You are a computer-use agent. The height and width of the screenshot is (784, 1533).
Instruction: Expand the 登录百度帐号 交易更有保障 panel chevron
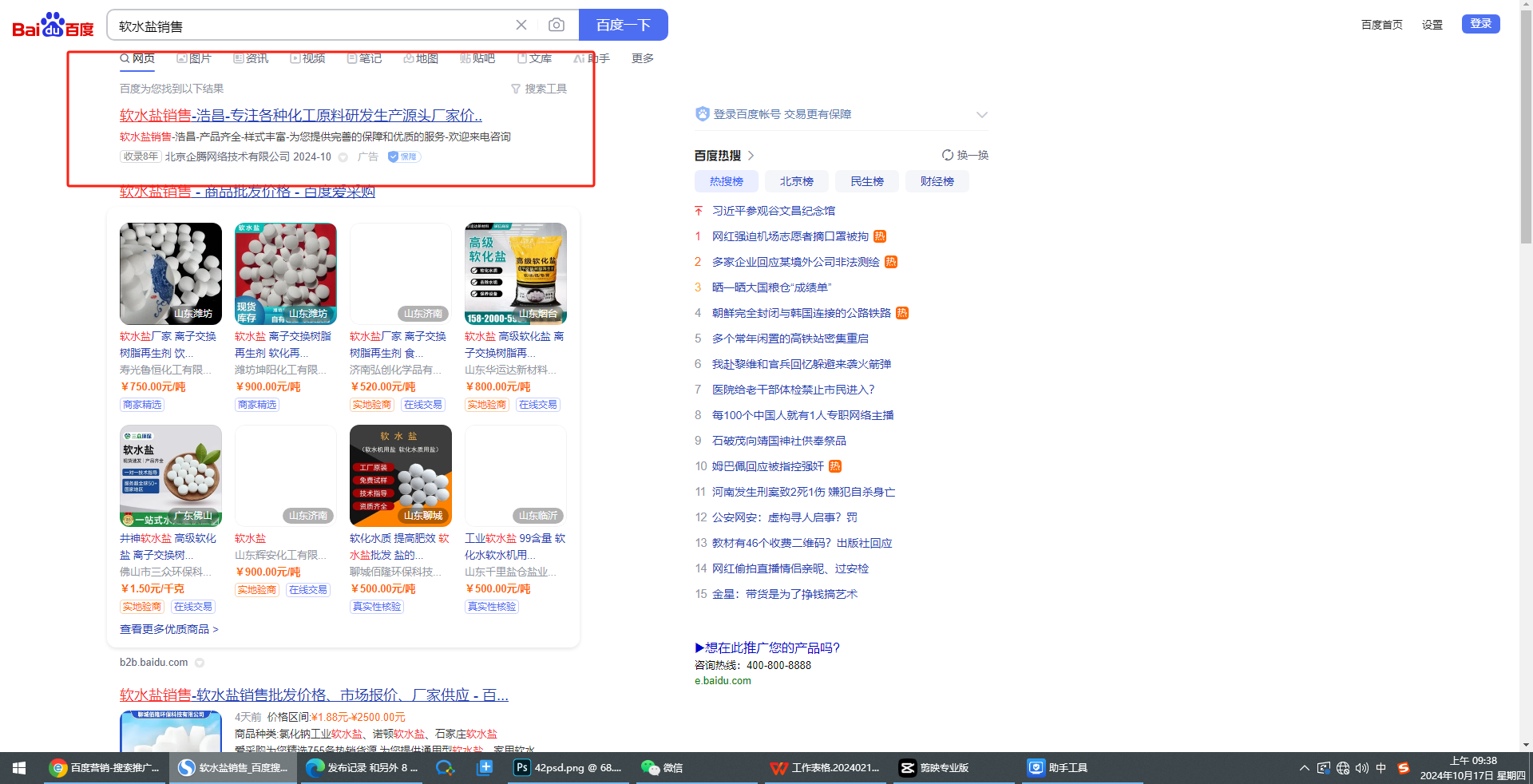click(981, 115)
